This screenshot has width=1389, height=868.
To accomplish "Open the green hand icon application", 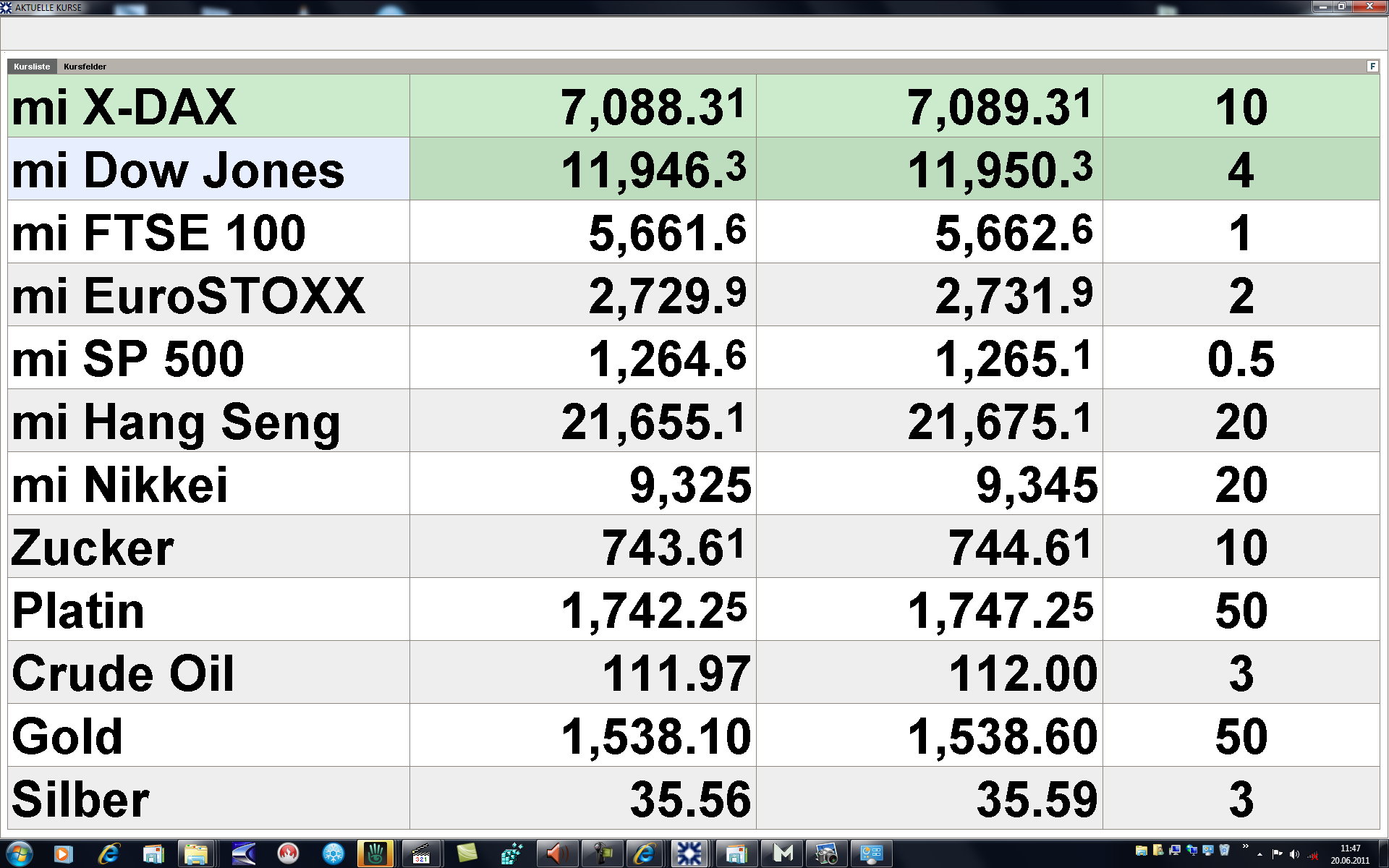I will click(x=375, y=854).
